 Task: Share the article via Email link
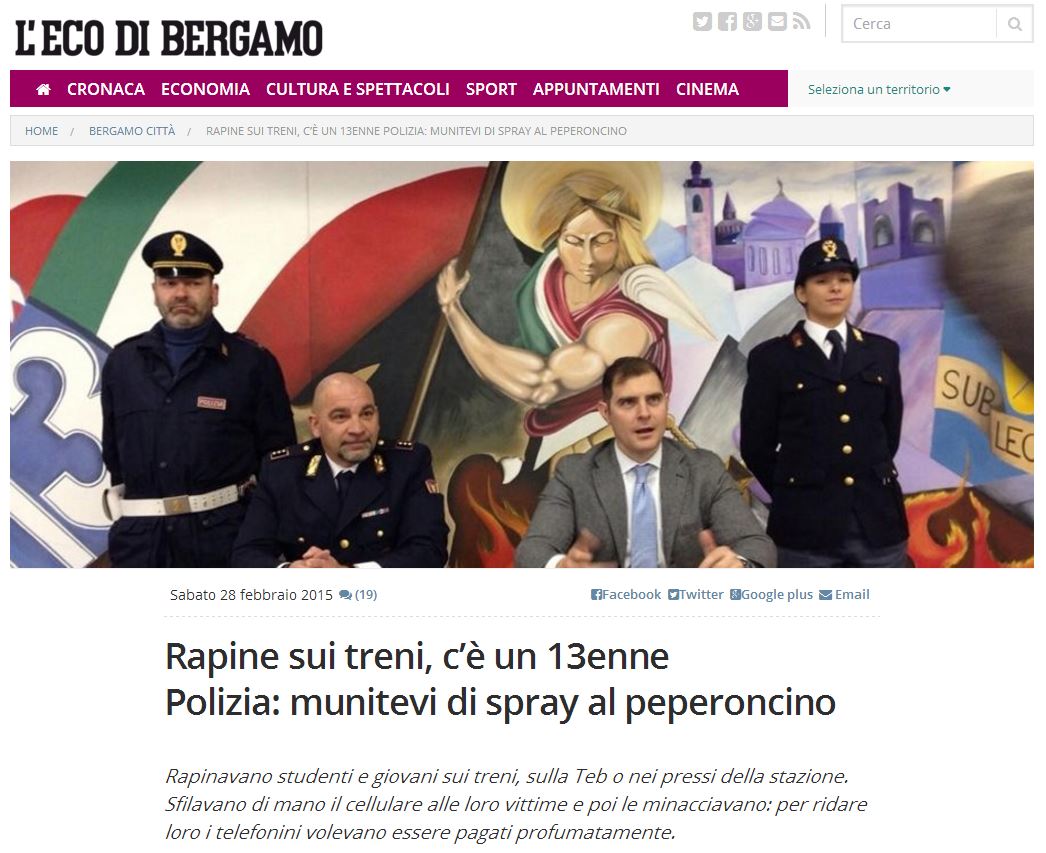coord(844,594)
